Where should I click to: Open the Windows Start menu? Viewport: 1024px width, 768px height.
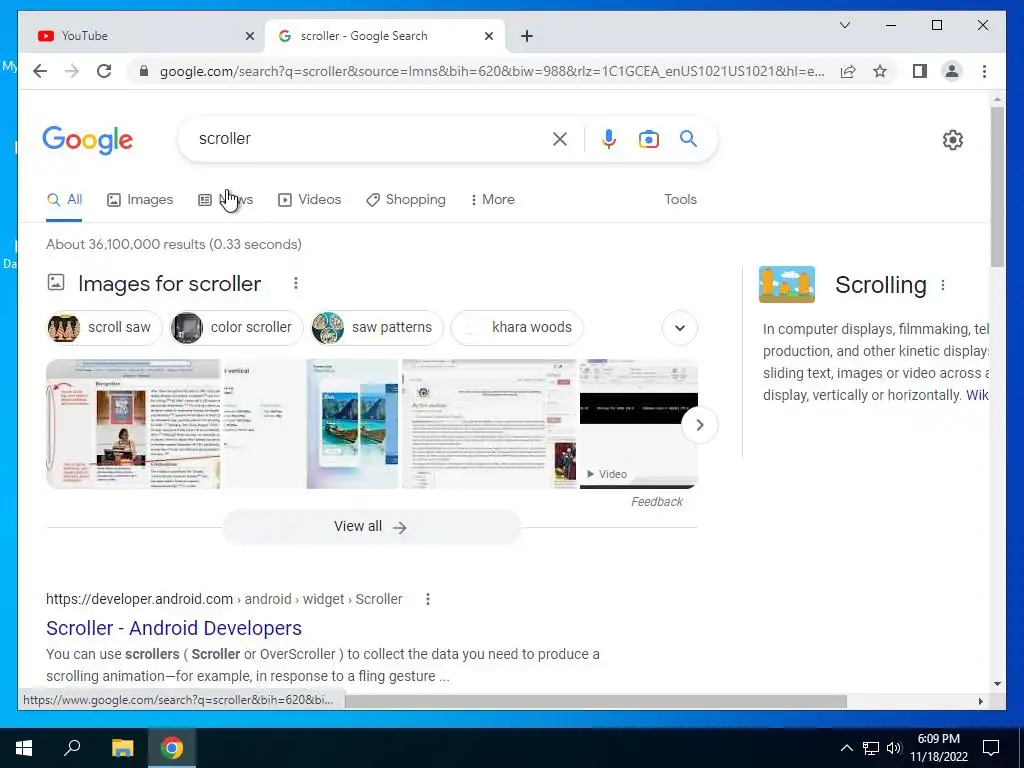point(24,748)
